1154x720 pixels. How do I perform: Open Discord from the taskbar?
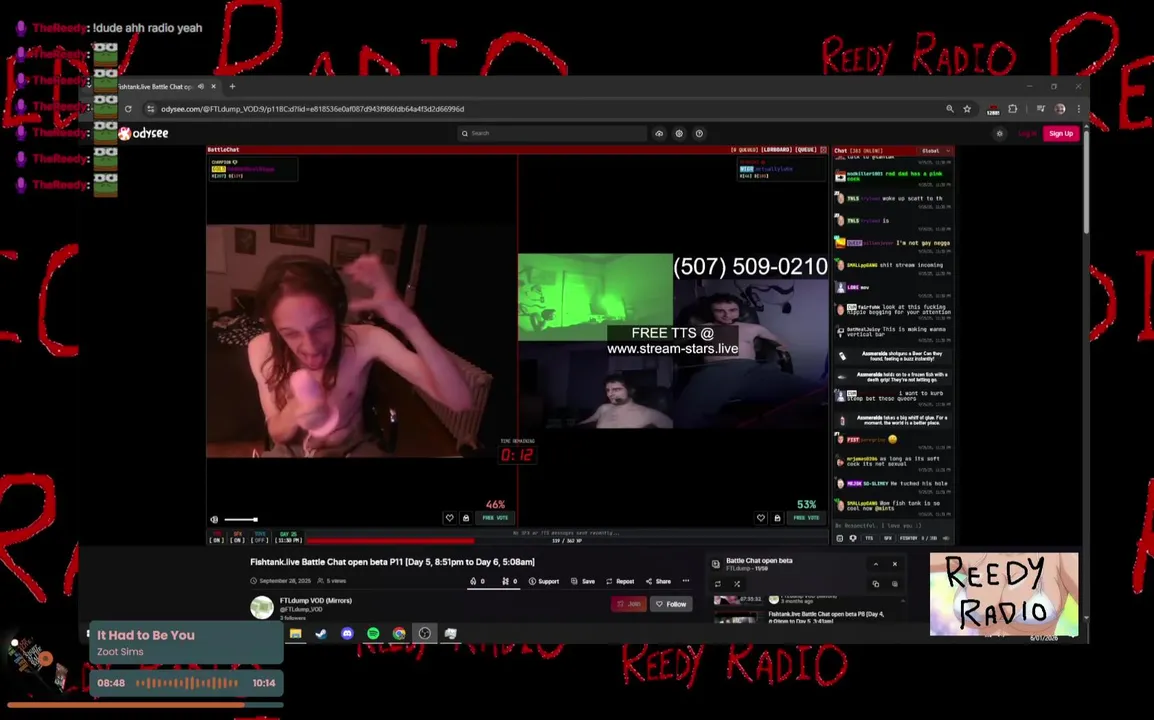click(347, 633)
